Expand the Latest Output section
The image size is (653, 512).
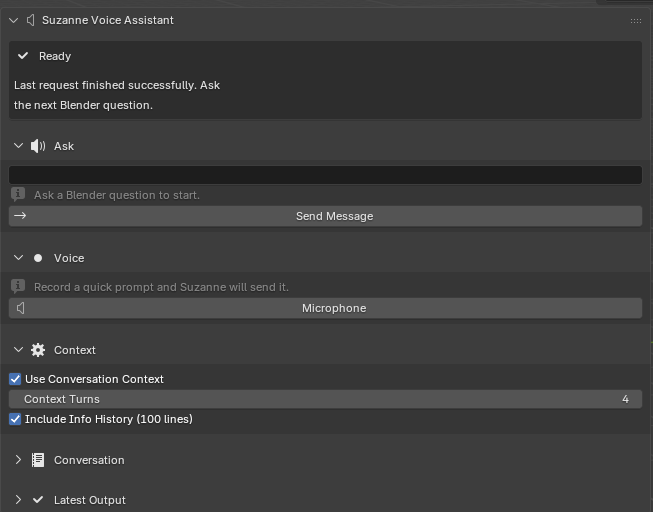18,500
